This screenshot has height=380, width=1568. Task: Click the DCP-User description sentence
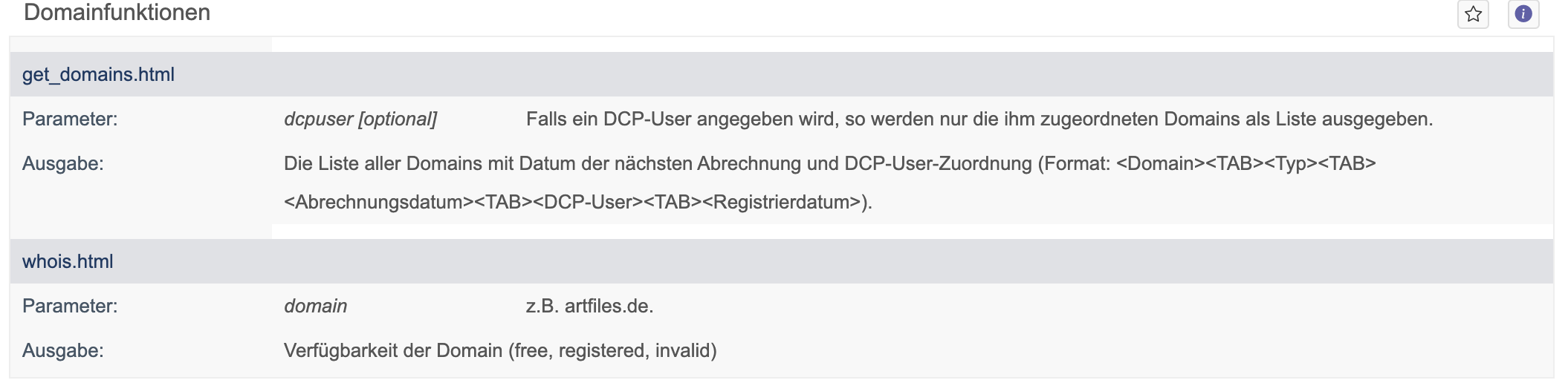979,119
